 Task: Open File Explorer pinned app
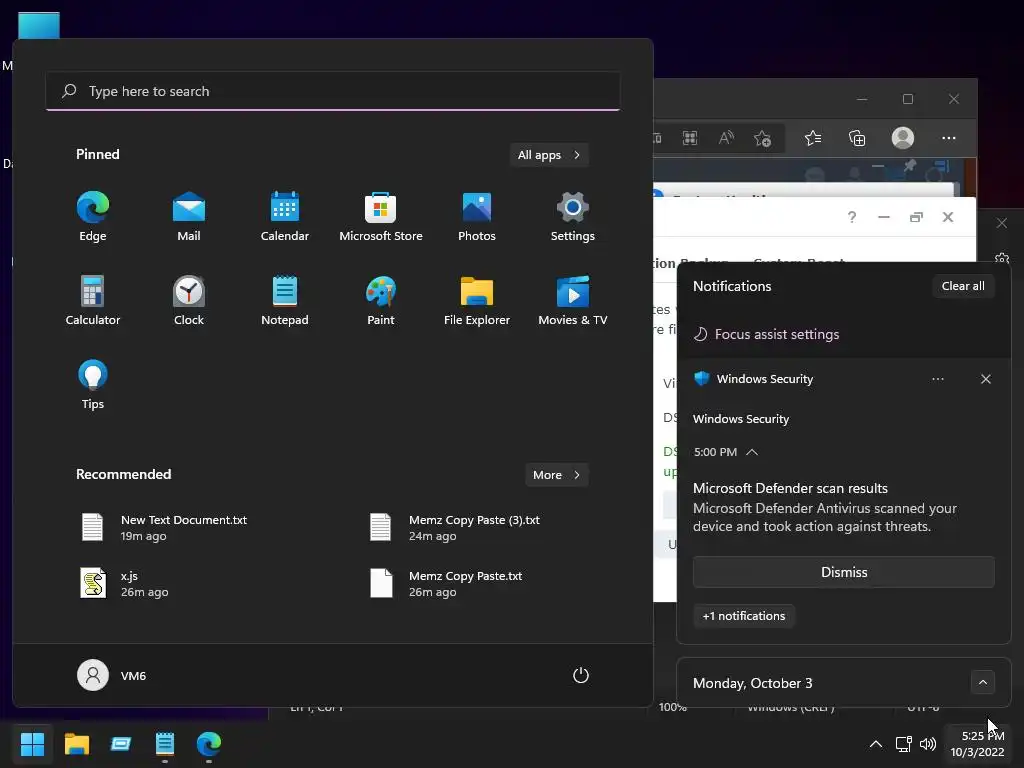pyautogui.click(x=477, y=301)
